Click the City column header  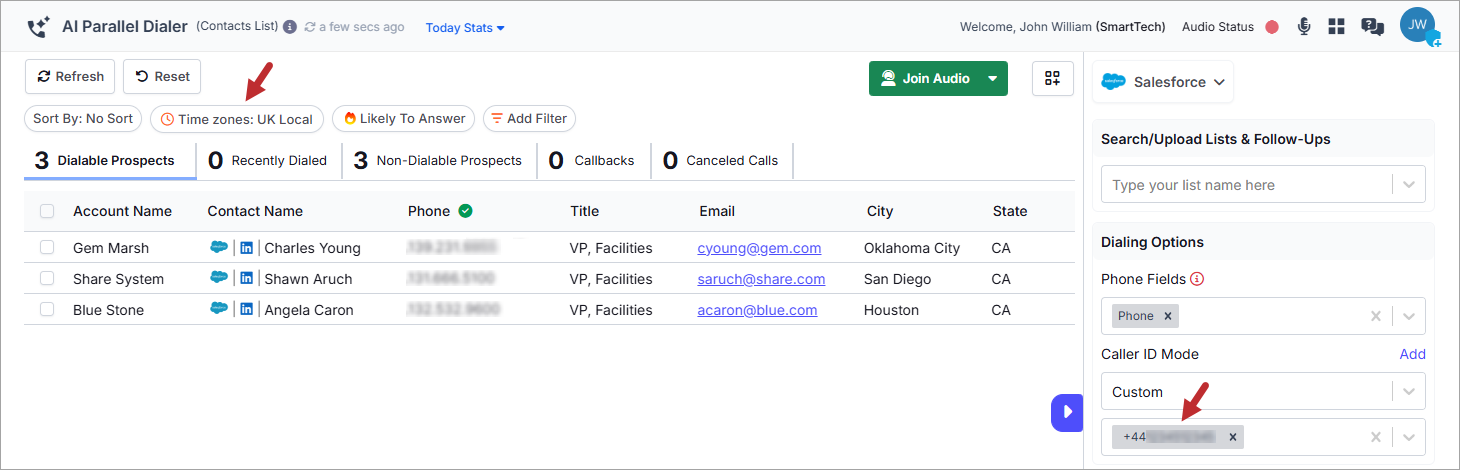point(880,211)
